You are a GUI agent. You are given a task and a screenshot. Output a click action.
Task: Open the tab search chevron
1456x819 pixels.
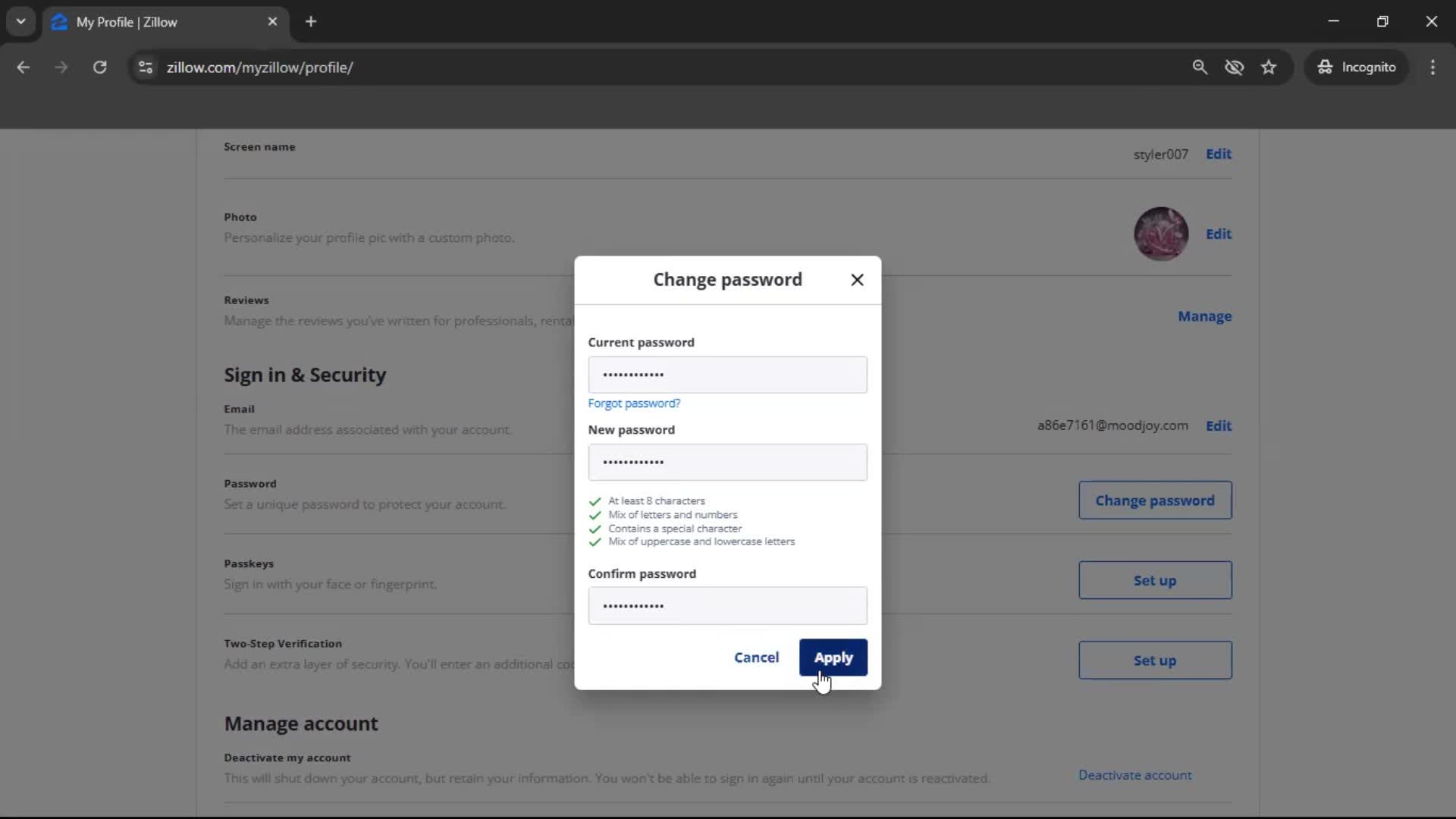coord(20,21)
